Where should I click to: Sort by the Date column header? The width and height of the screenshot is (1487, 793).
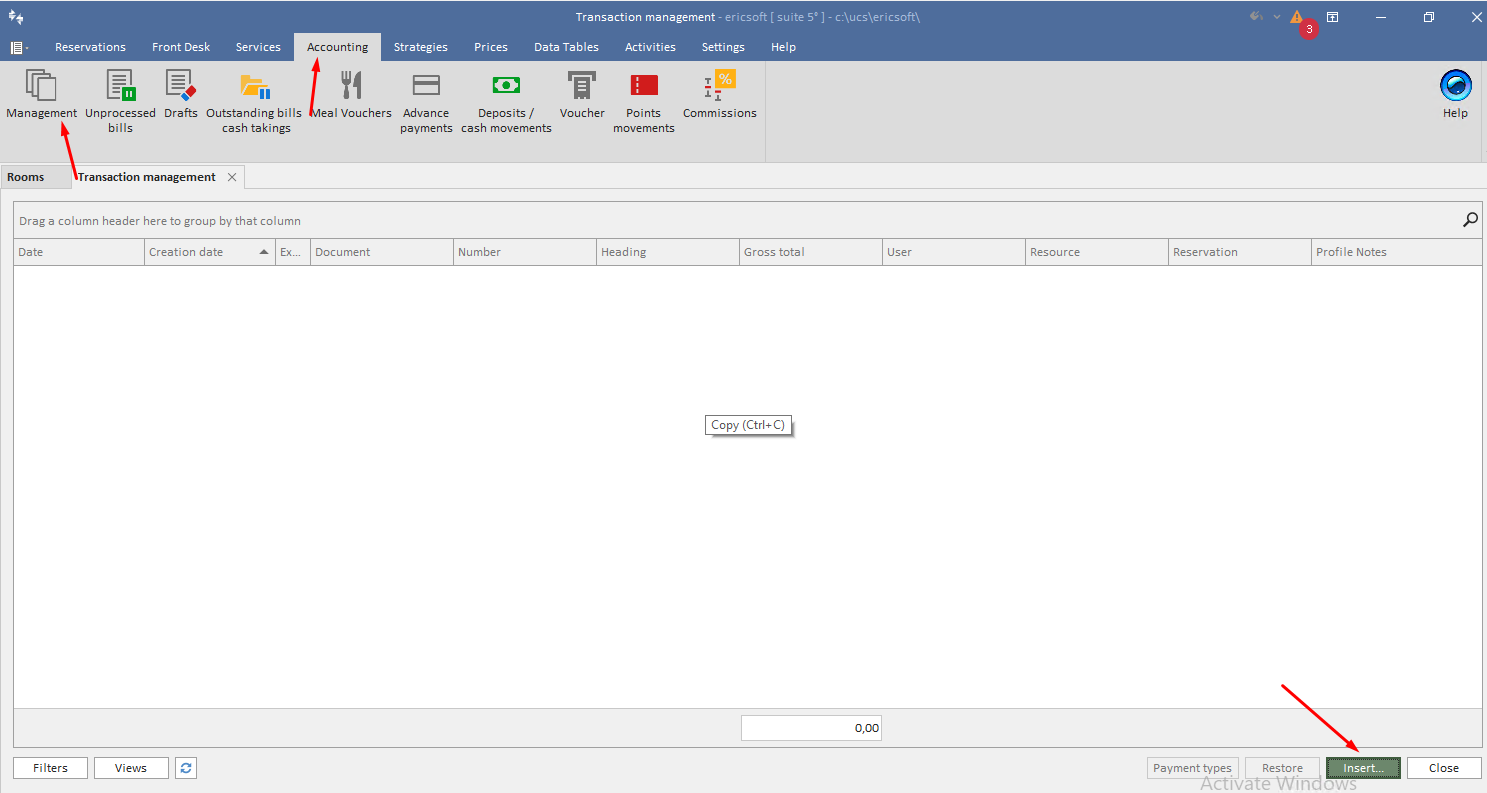tap(79, 252)
